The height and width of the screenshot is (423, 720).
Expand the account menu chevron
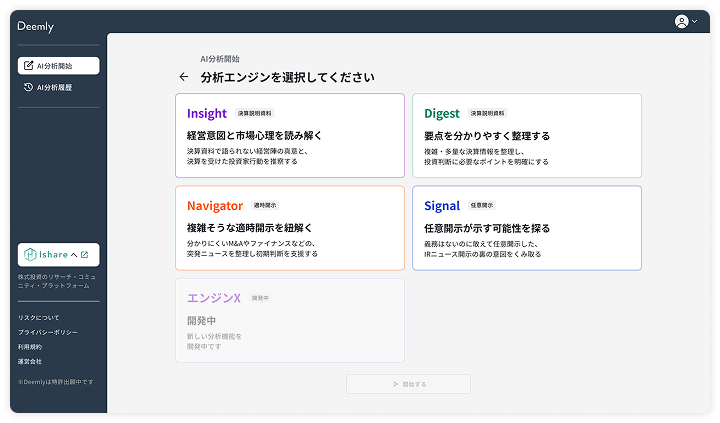click(695, 21)
